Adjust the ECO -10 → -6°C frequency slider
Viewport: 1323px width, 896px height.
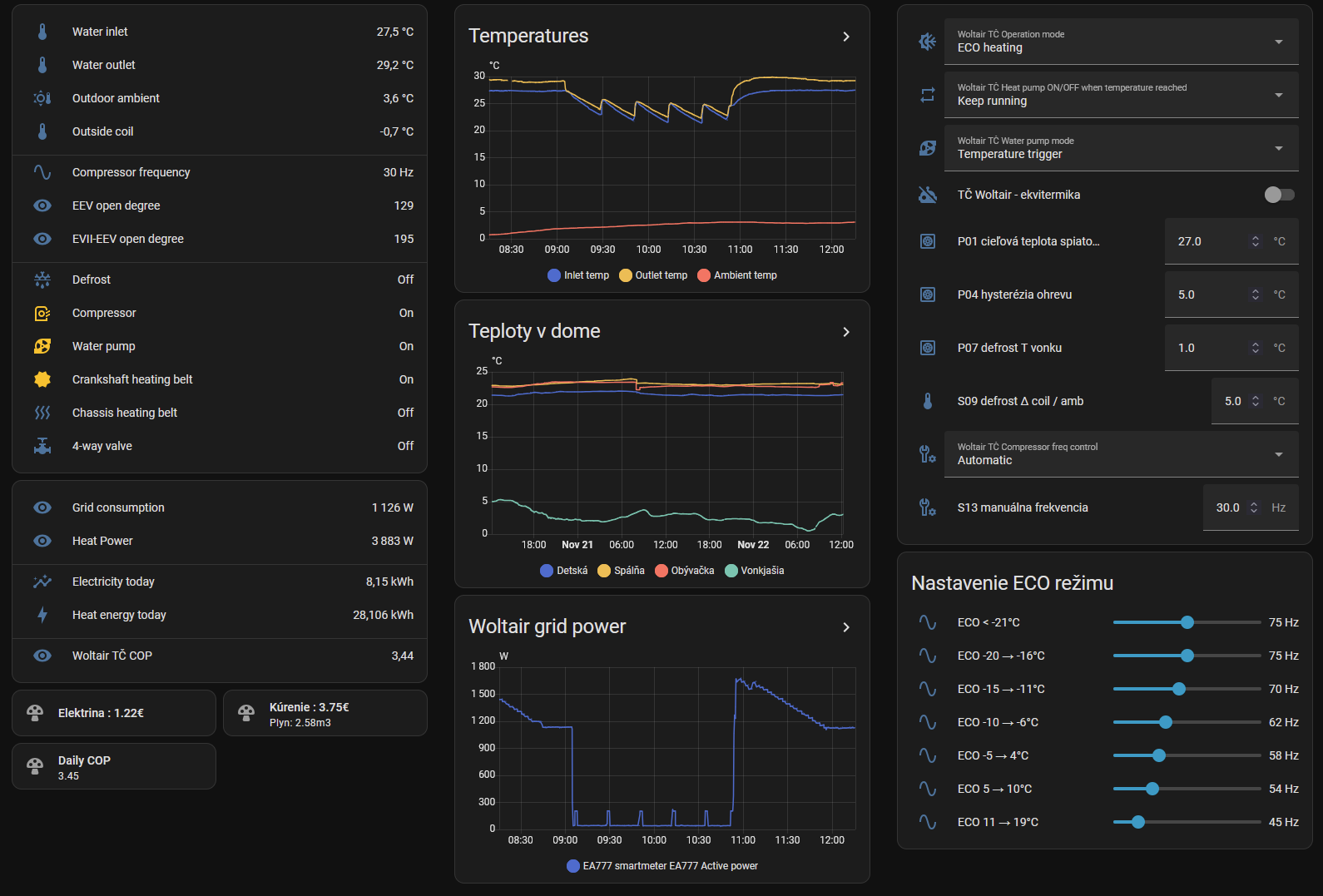1166,722
